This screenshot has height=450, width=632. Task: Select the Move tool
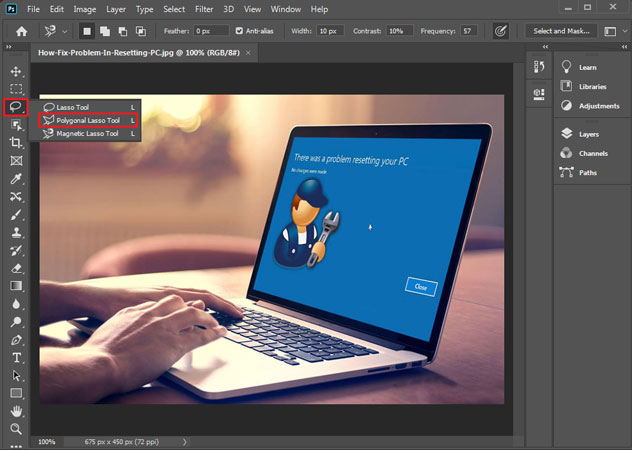(16, 71)
